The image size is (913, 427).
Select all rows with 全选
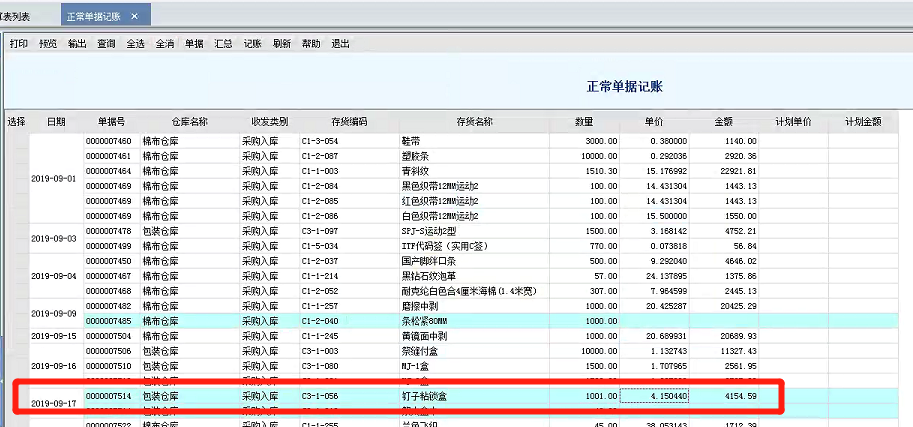(x=136, y=44)
